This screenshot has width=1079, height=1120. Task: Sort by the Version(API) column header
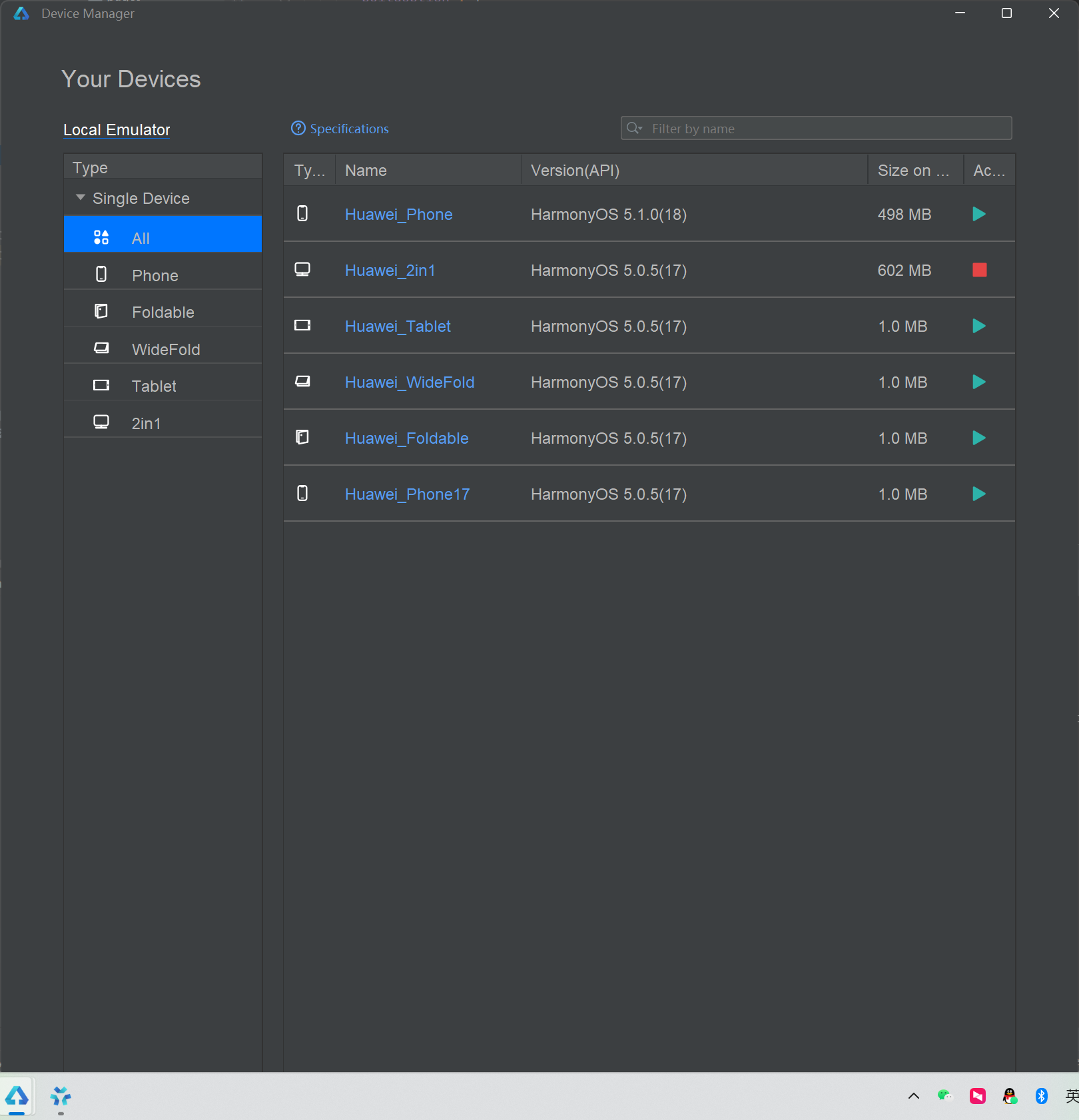[694, 171]
